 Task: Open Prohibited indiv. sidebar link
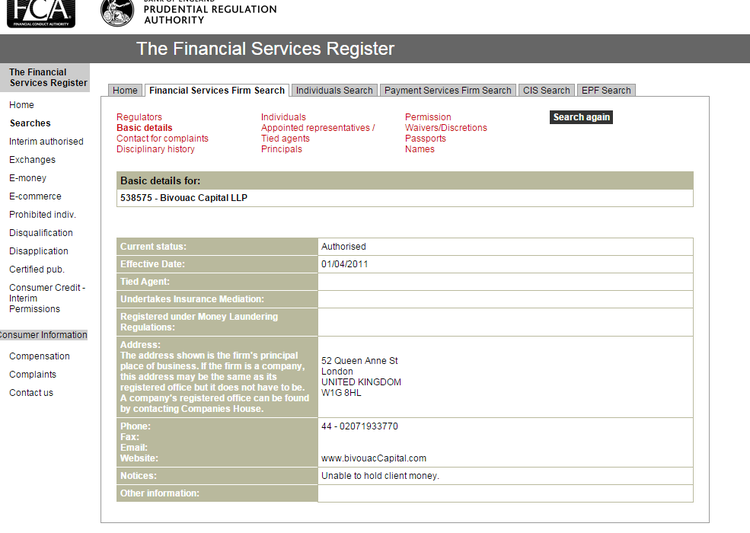[x=43, y=214]
